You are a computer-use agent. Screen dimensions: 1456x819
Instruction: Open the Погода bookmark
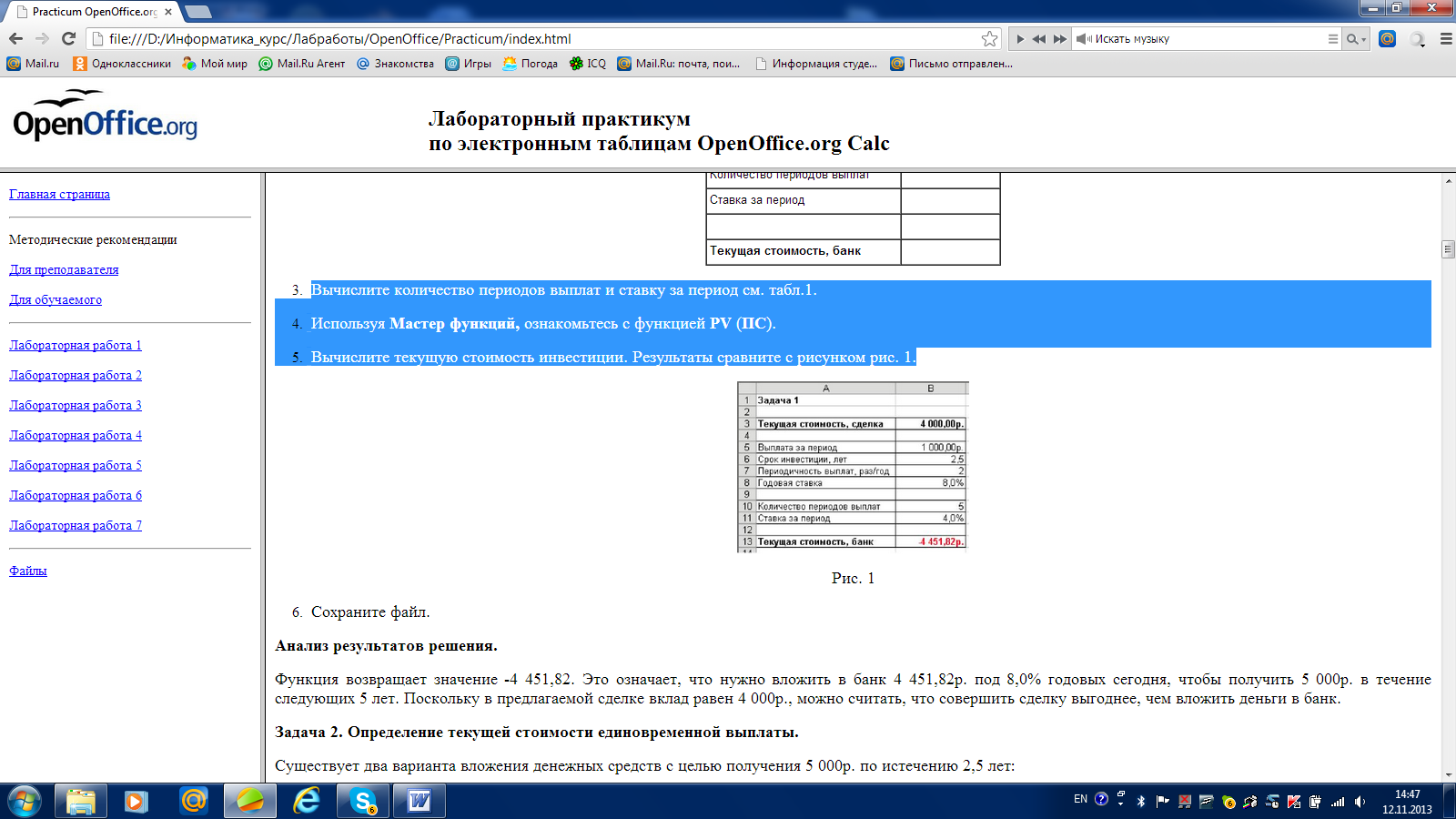[530, 64]
